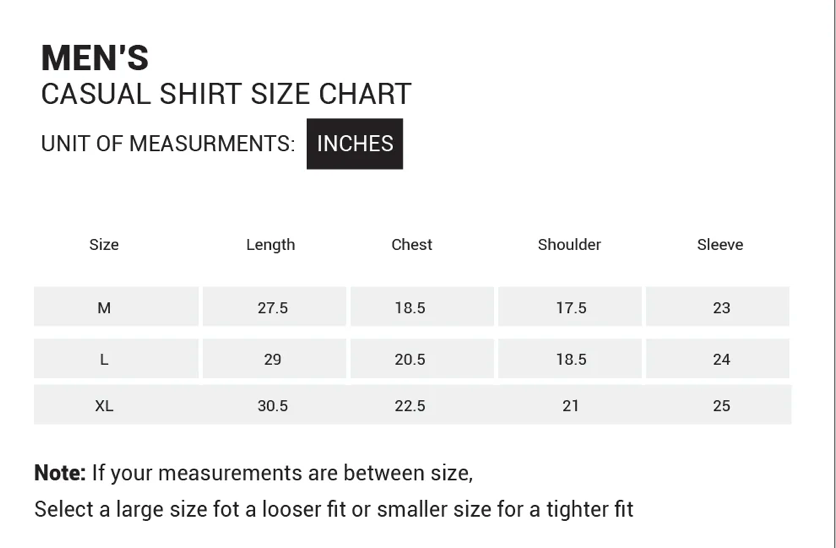Click the 23 sleeve cell for M
Screen dimensions: 836x548
click(722, 308)
